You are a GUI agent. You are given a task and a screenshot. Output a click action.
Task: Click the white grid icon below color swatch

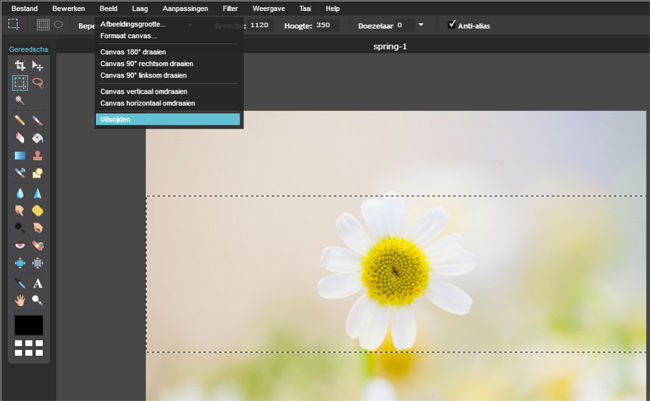point(29,348)
